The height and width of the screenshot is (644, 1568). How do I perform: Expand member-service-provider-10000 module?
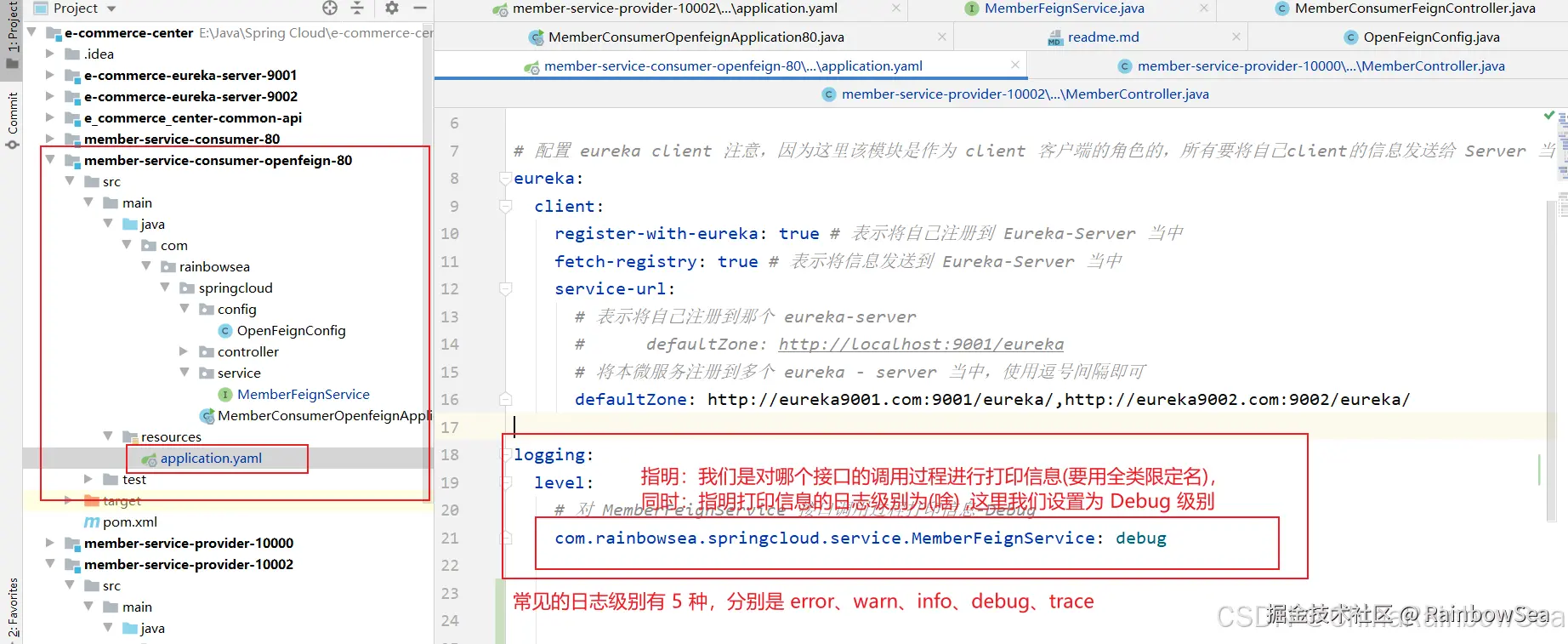(50, 543)
